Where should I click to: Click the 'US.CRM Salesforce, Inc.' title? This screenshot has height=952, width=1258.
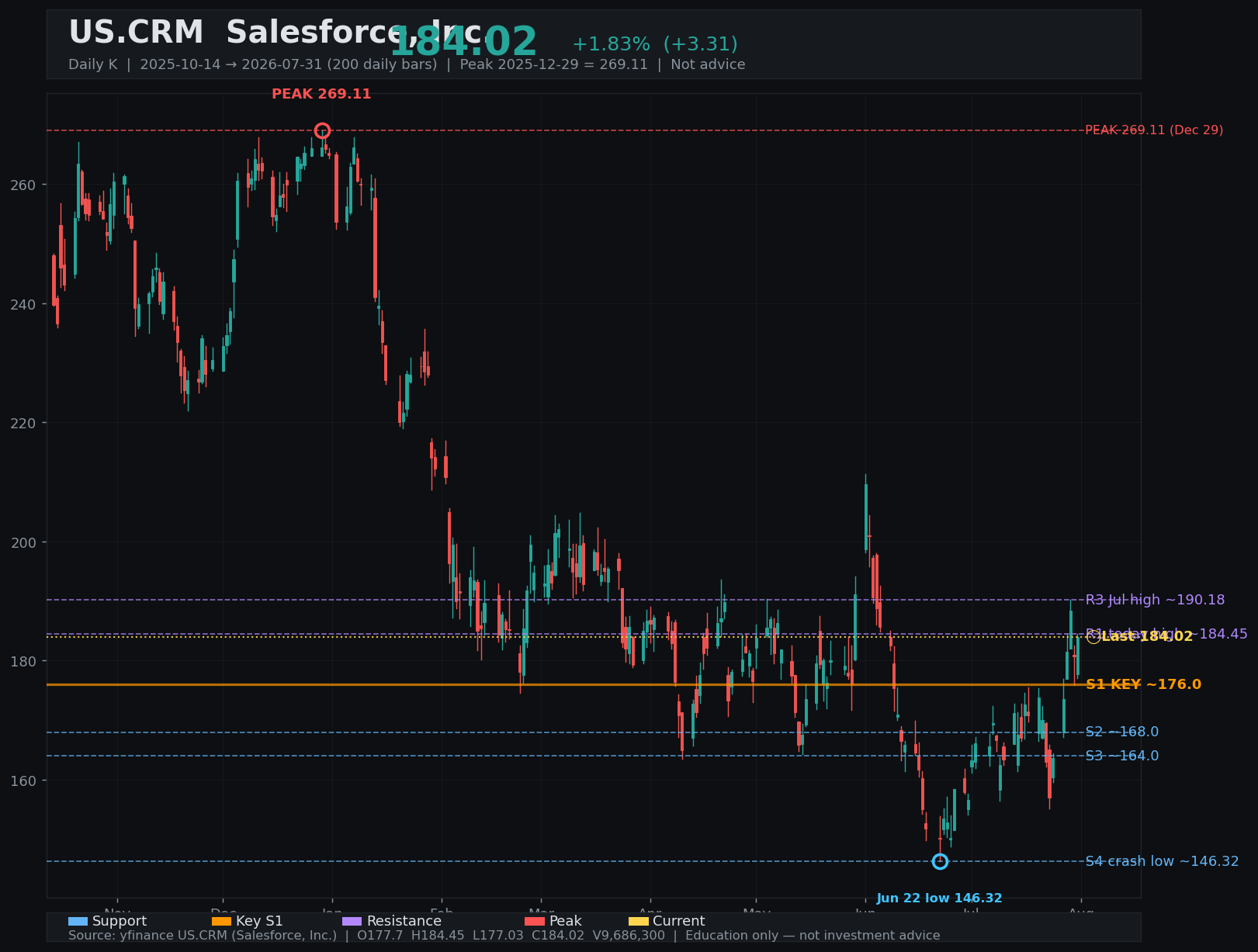point(279,33)
